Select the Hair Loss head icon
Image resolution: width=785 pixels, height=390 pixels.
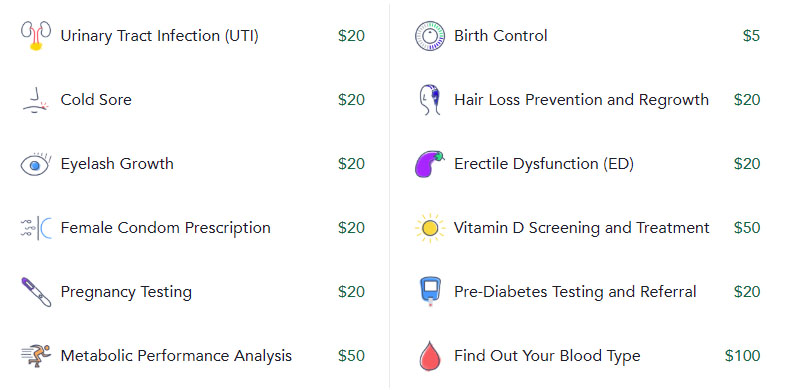tap(430, 100)
